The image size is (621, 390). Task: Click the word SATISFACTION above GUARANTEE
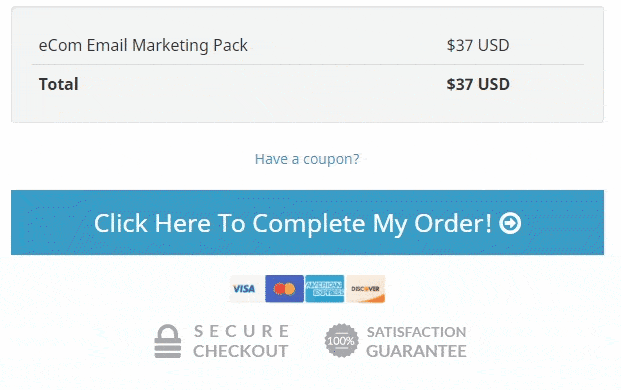pos(416,332)
